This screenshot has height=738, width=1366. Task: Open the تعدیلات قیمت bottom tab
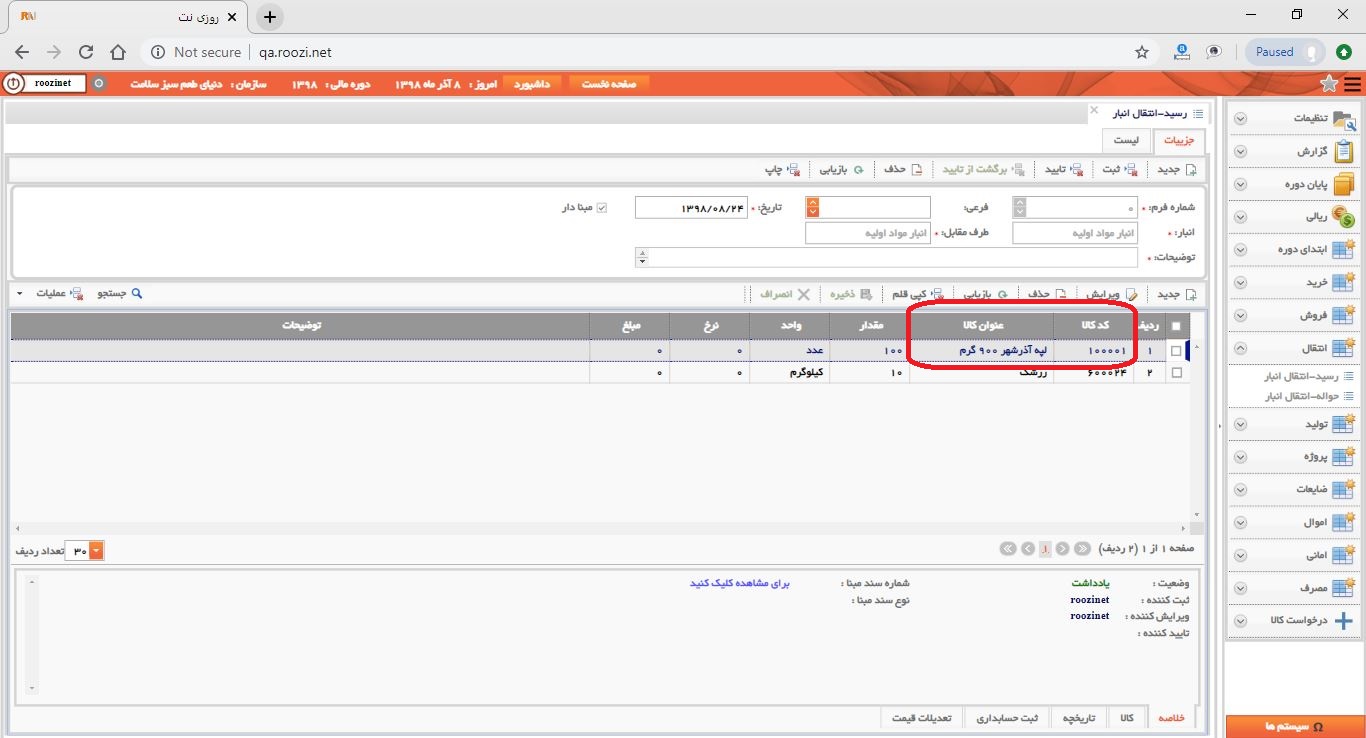(921, 718)
